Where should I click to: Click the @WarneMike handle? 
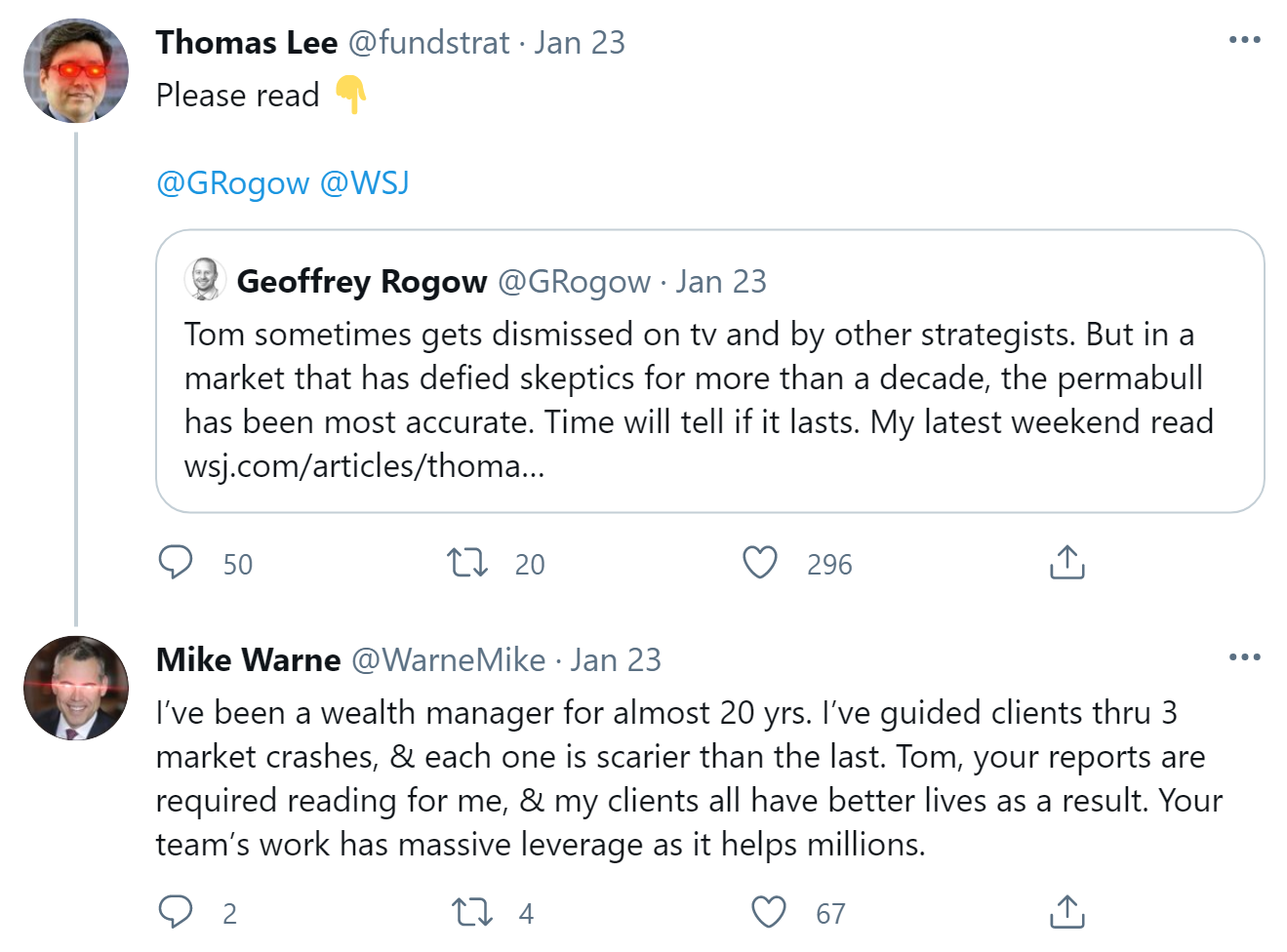[448, 660]
